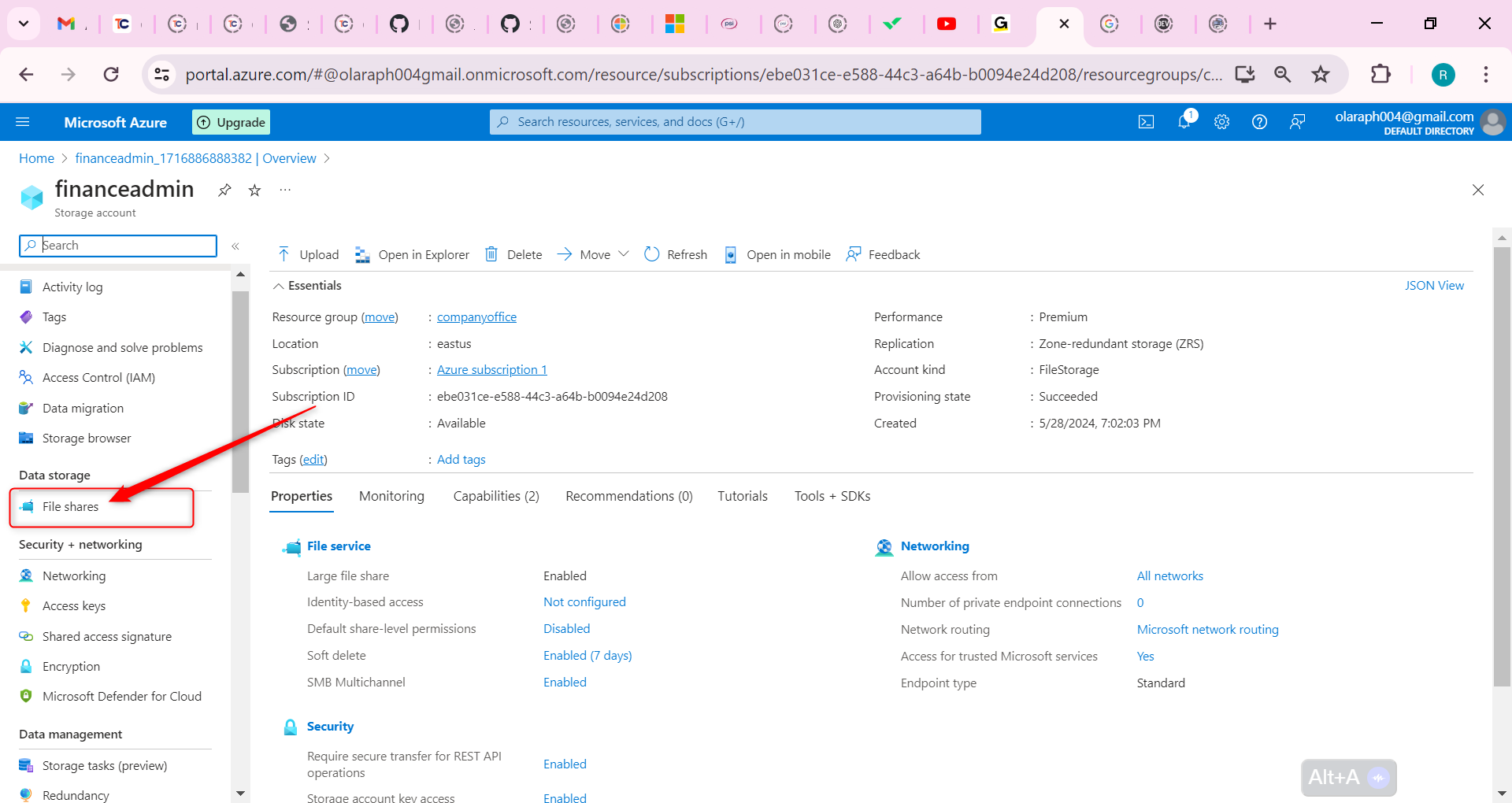Go to Home breadcrumb
The height and width of the screenshot is (803, 1512).
[36, 158]
